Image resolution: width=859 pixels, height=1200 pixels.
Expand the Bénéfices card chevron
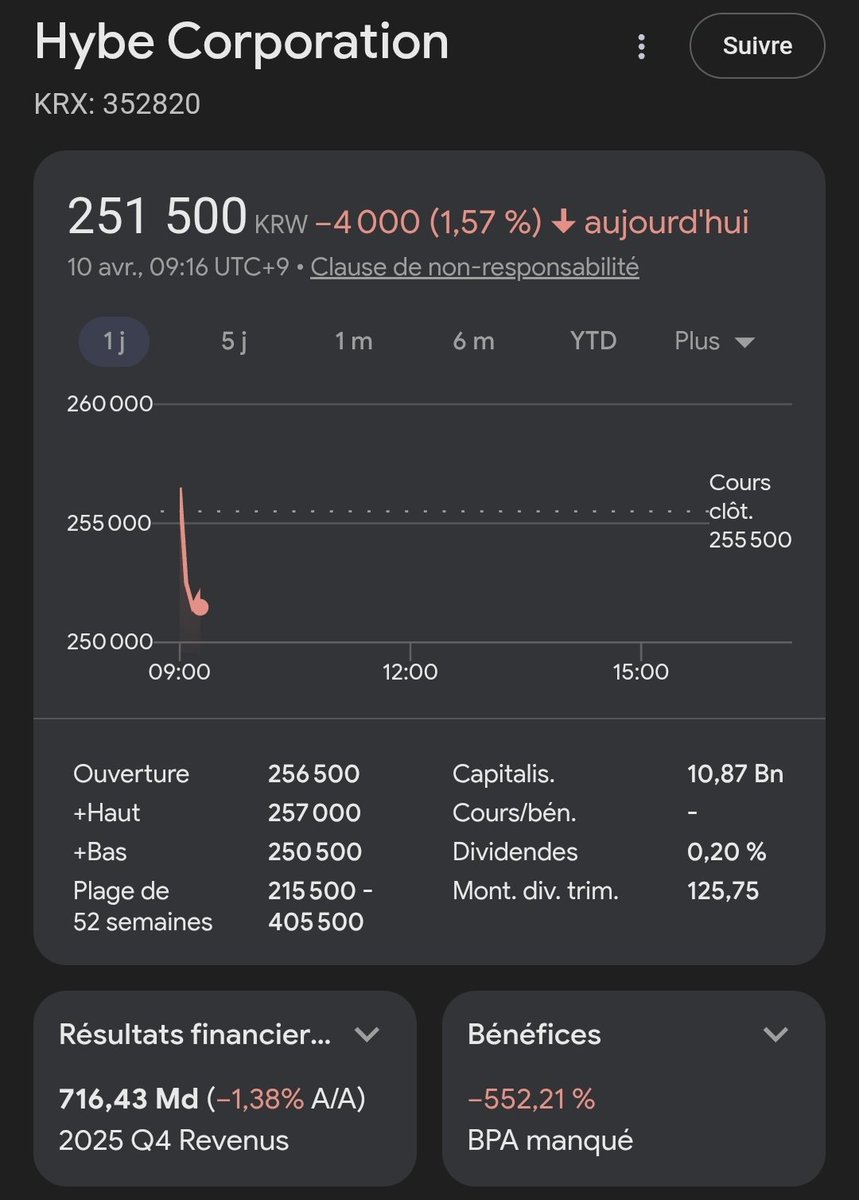pos(776,1034)
